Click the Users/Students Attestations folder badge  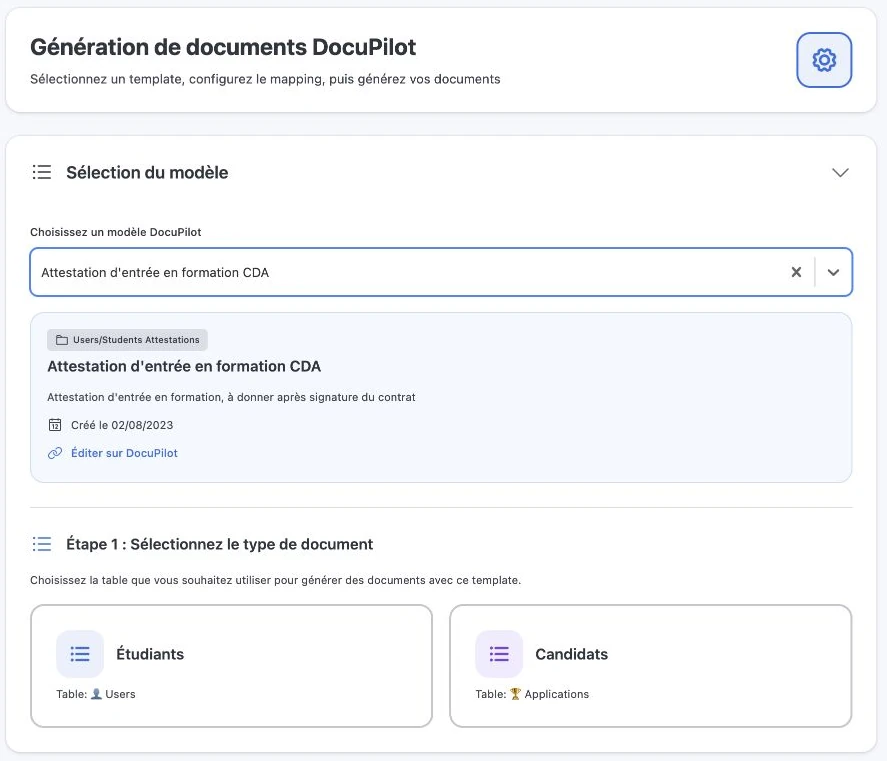point(127,340)
